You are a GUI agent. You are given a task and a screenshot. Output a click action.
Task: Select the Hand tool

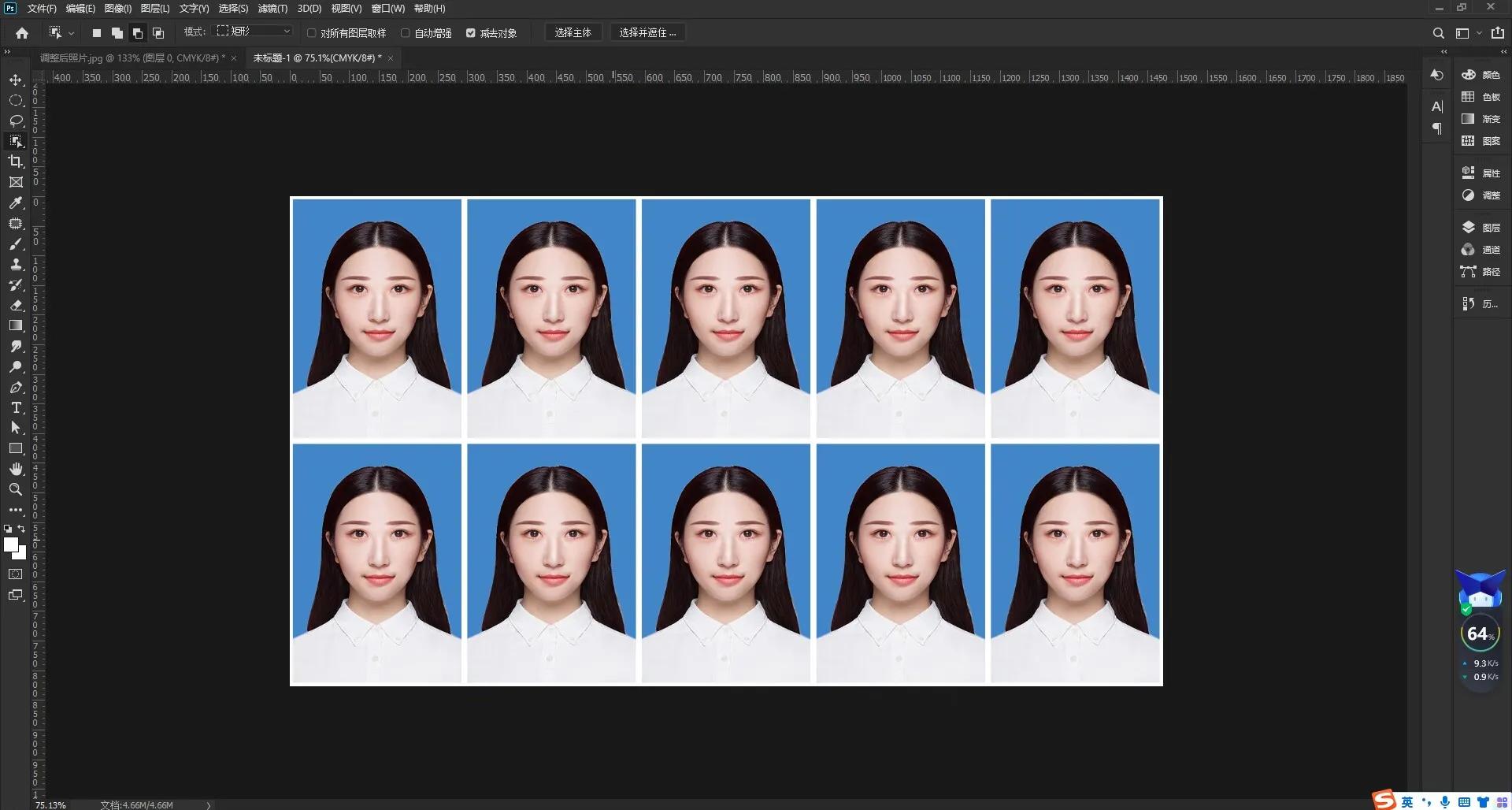pyautogui.click(x=16, y=469)
